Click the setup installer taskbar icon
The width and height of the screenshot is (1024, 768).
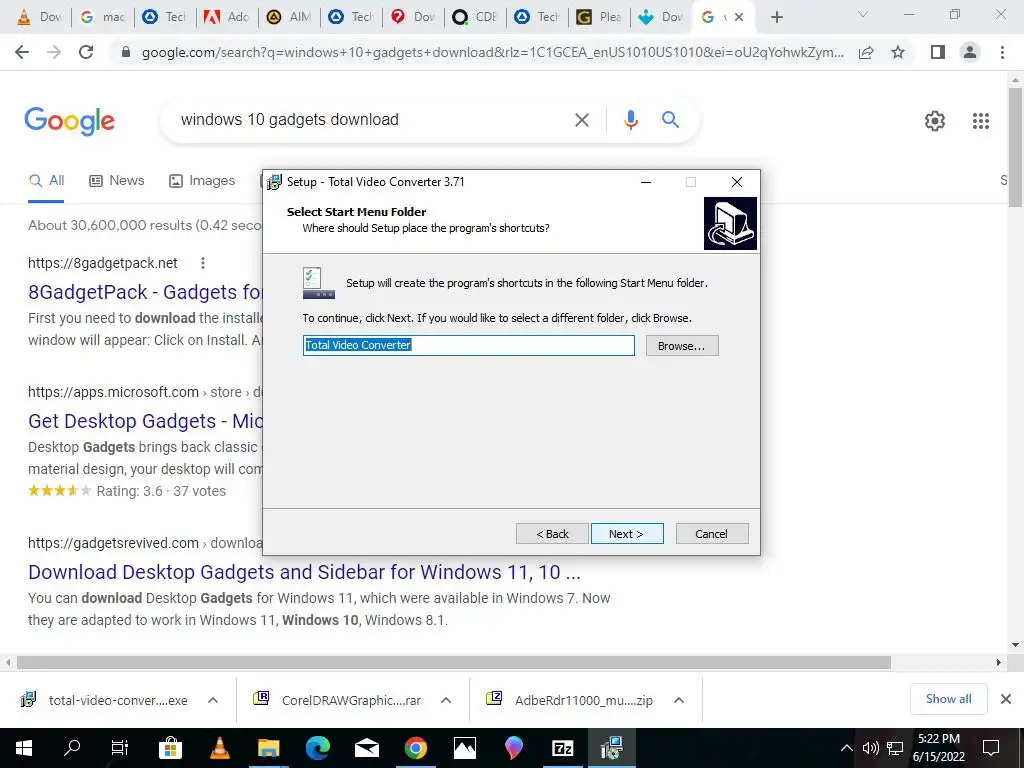pyautogui.click(x=611, y=748)
